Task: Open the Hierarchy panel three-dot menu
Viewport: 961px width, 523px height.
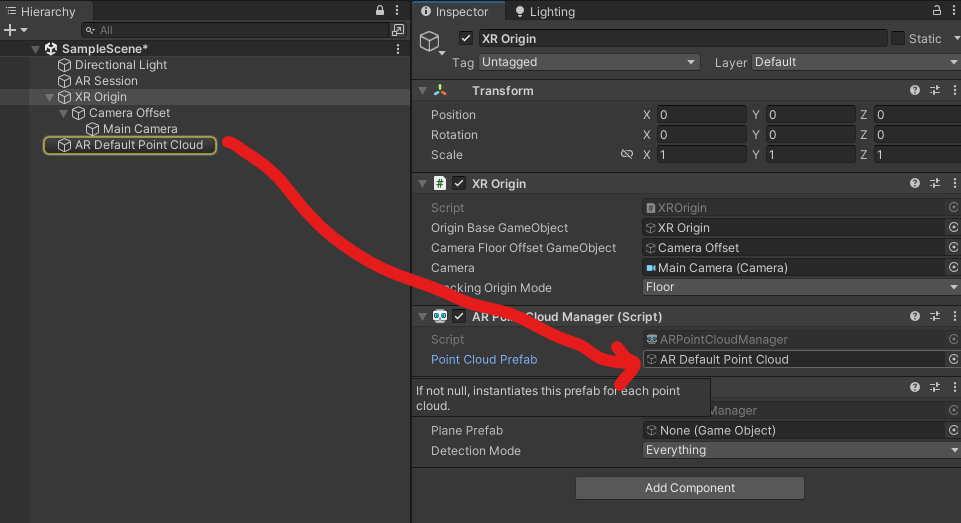Action: click(x=397, y=10)
